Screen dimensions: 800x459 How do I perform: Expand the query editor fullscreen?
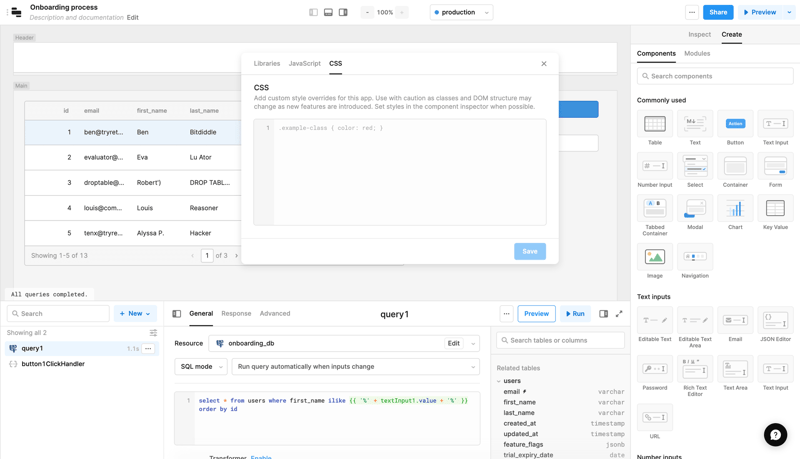pyautogui.click(x=619, y=314)
